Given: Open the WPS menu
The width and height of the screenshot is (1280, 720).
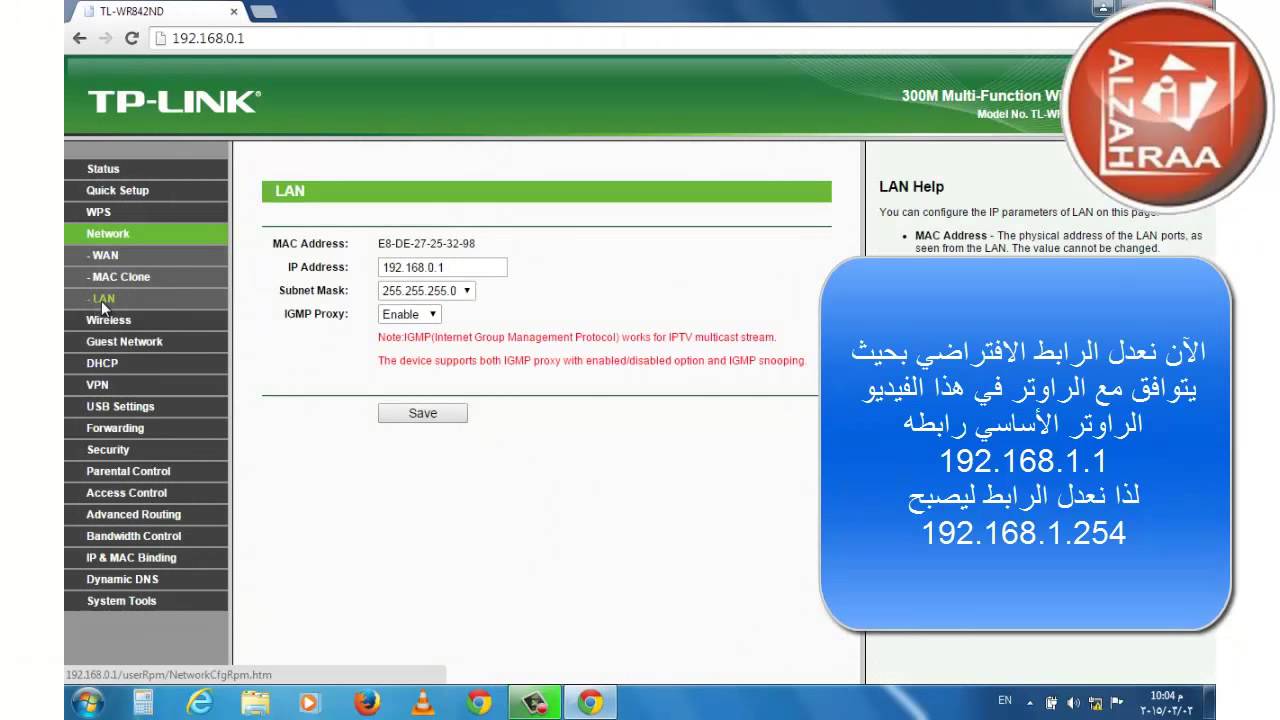Looking at the screenshot, I should [x=146, y=212].
